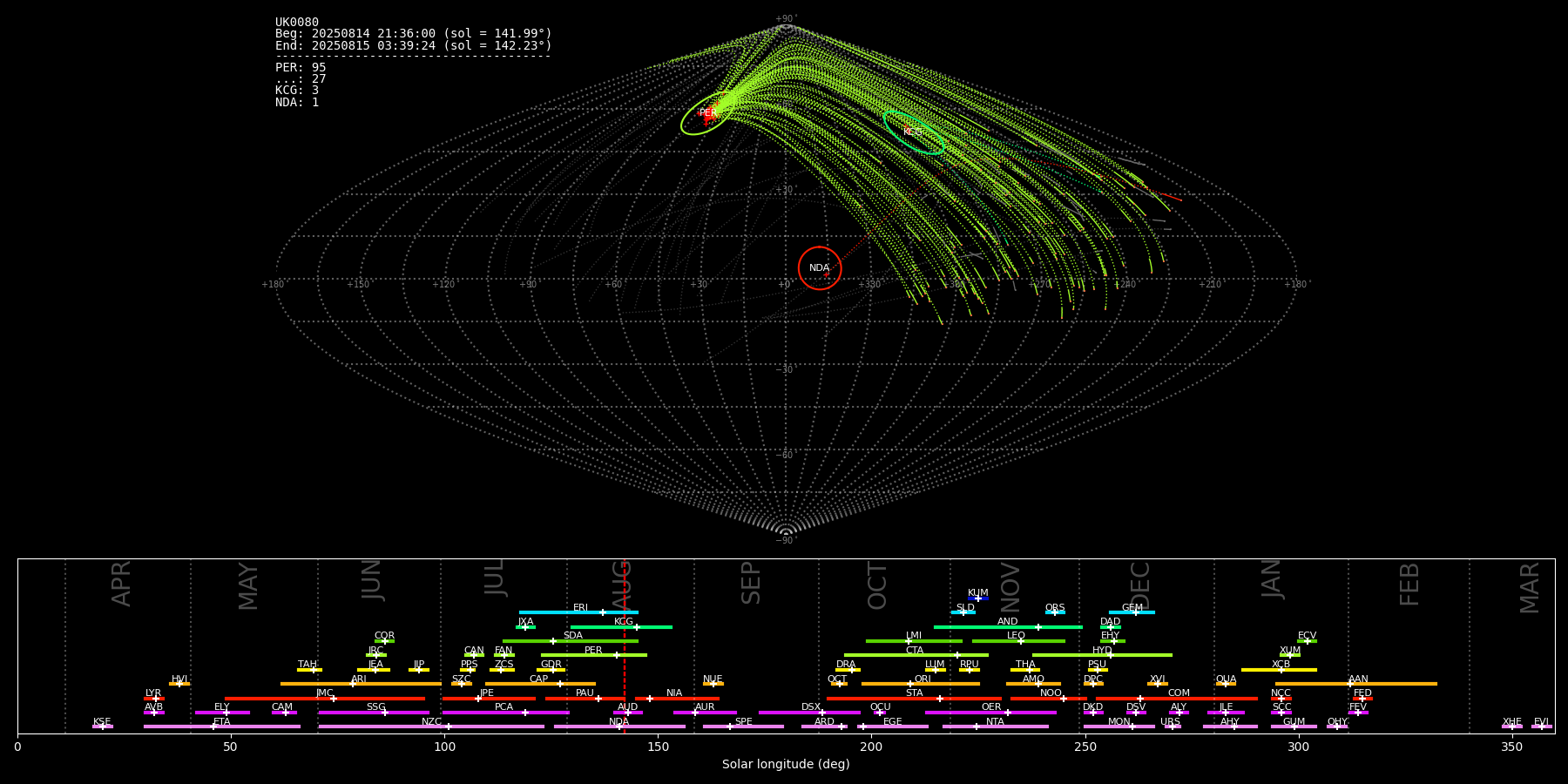Click the XHE pink shower bar
Viewport: 1568px width, 784px height.
coord(1512,727)
